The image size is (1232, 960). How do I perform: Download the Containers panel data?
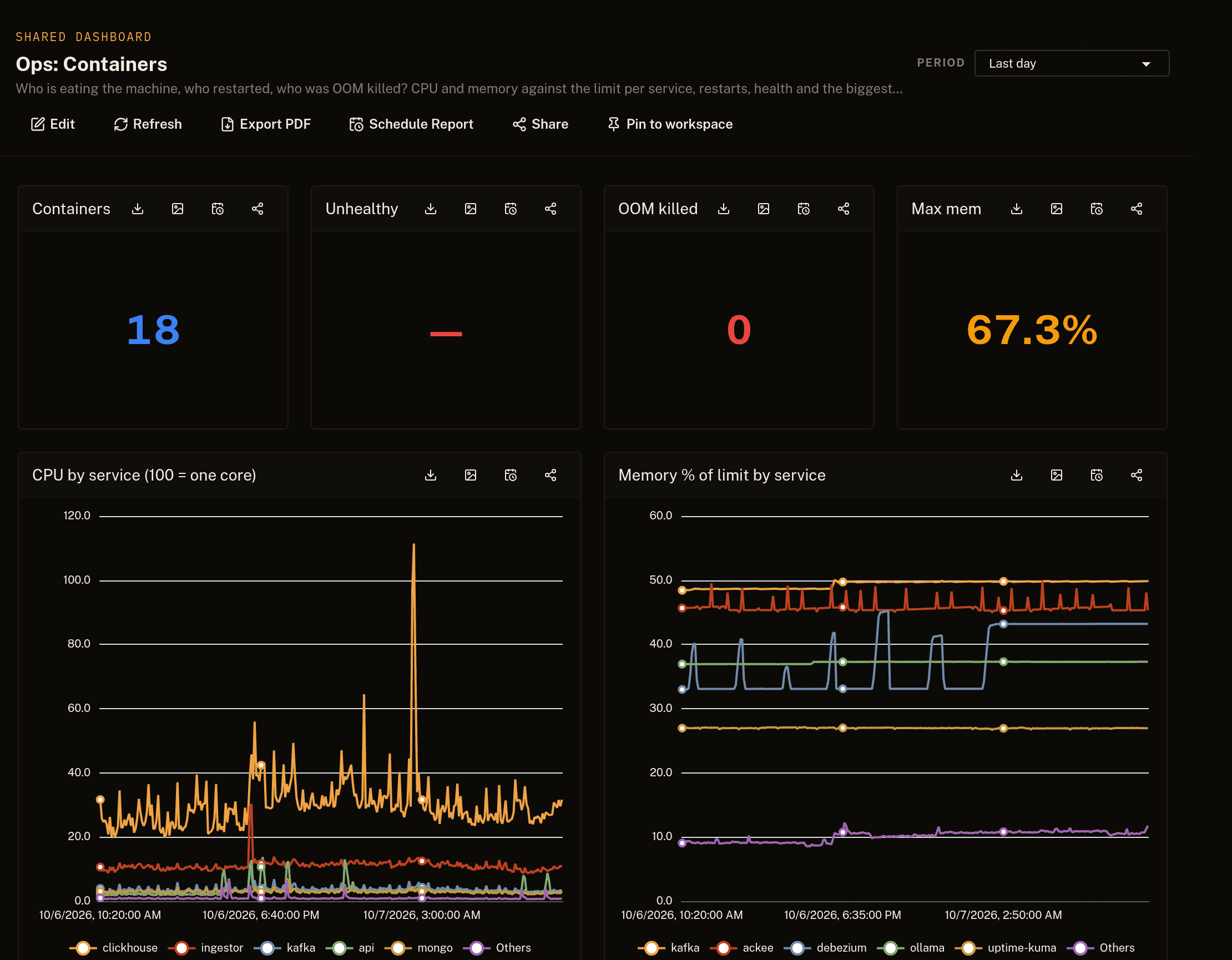(x=138, y=209)
